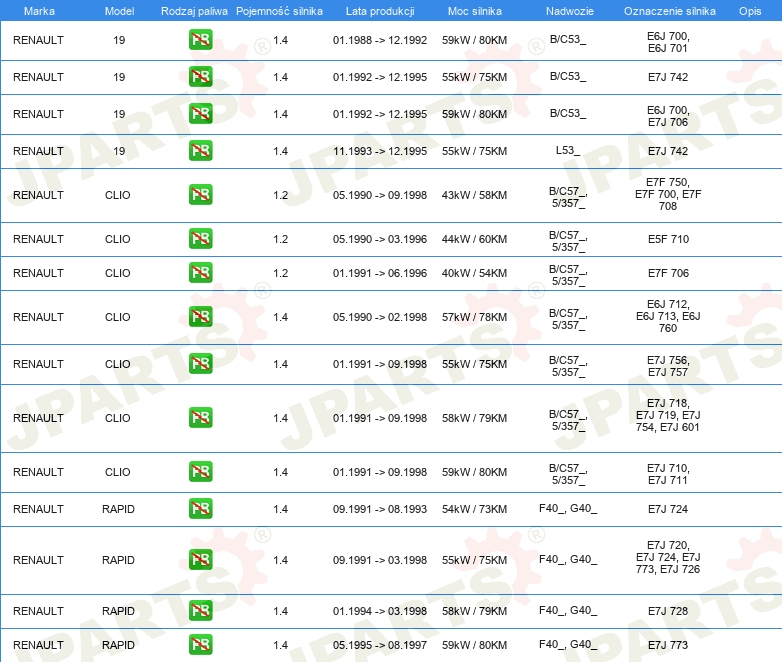
Task: Click the date cell 05.1990 -> 09.1998
Action: 380,195
